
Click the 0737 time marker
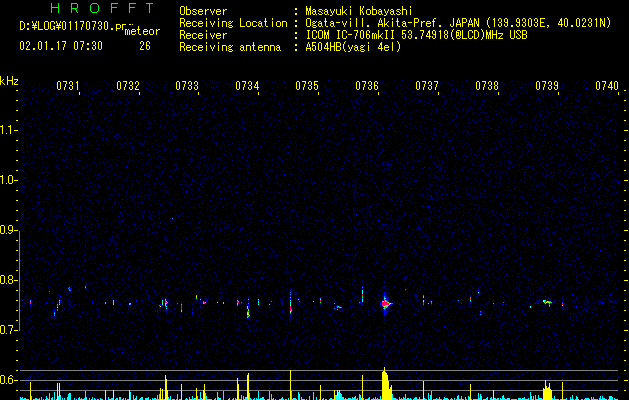tap(427, 85)
